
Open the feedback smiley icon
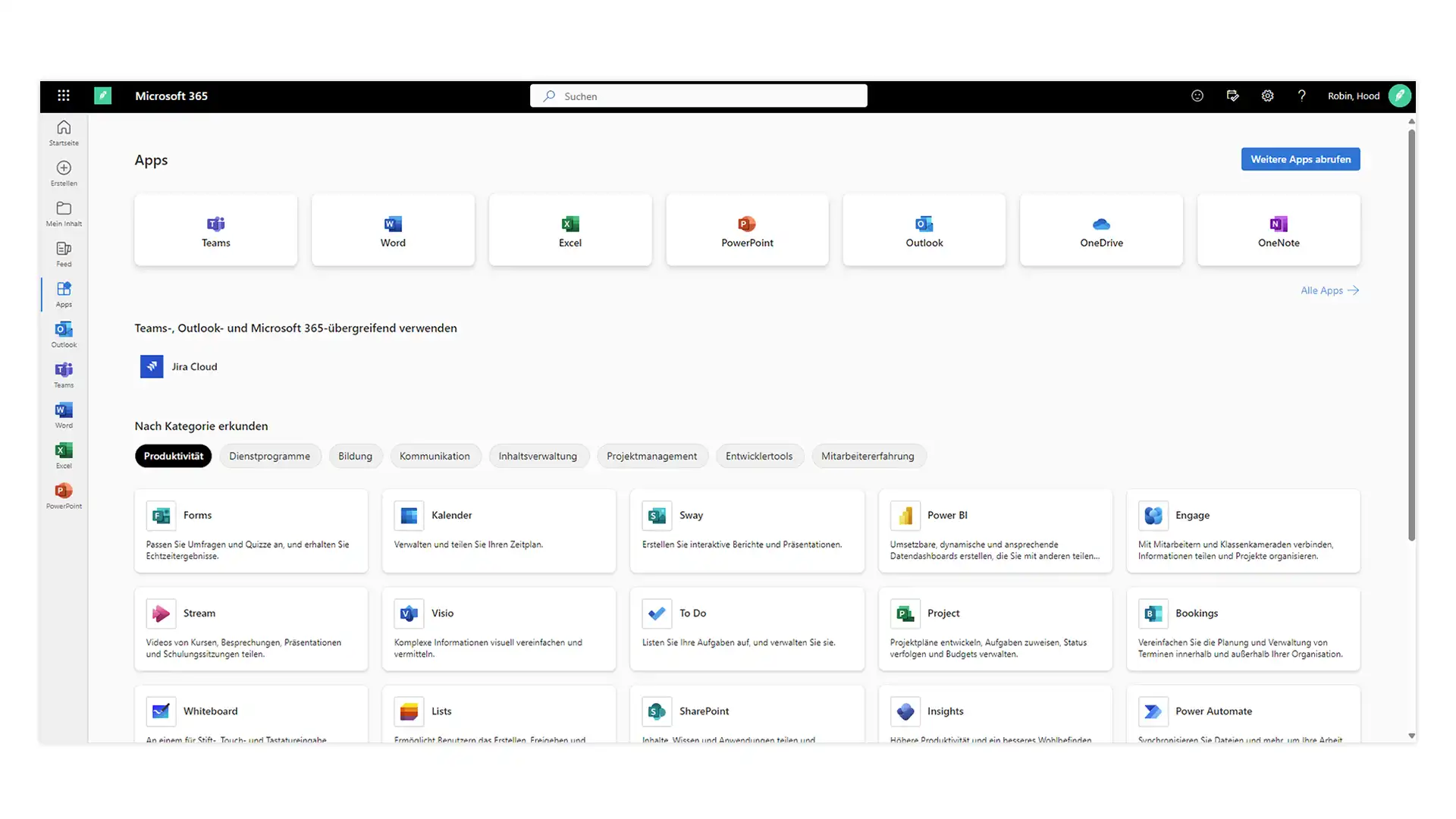tap(1197, 96)
